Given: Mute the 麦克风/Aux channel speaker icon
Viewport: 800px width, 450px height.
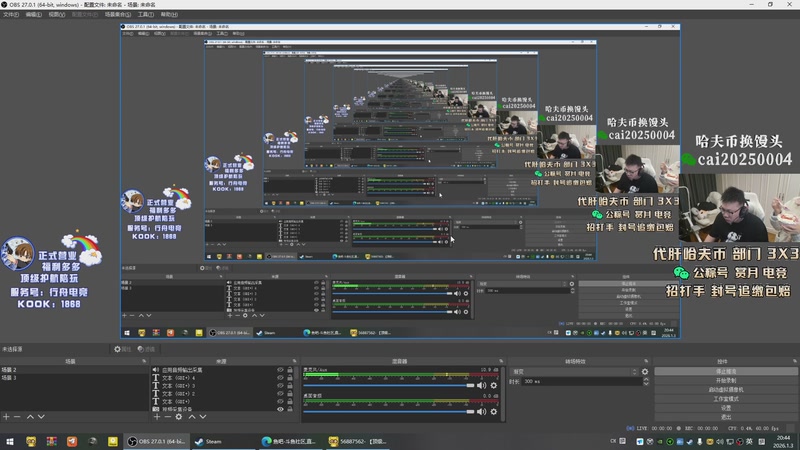Looking at the screenshot, I should pos(481,385).
